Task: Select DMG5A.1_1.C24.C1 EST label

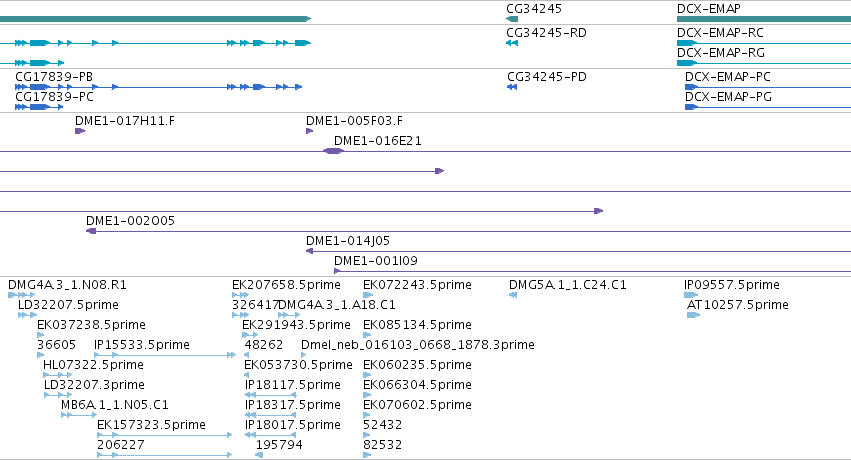Action: [568, 285]
